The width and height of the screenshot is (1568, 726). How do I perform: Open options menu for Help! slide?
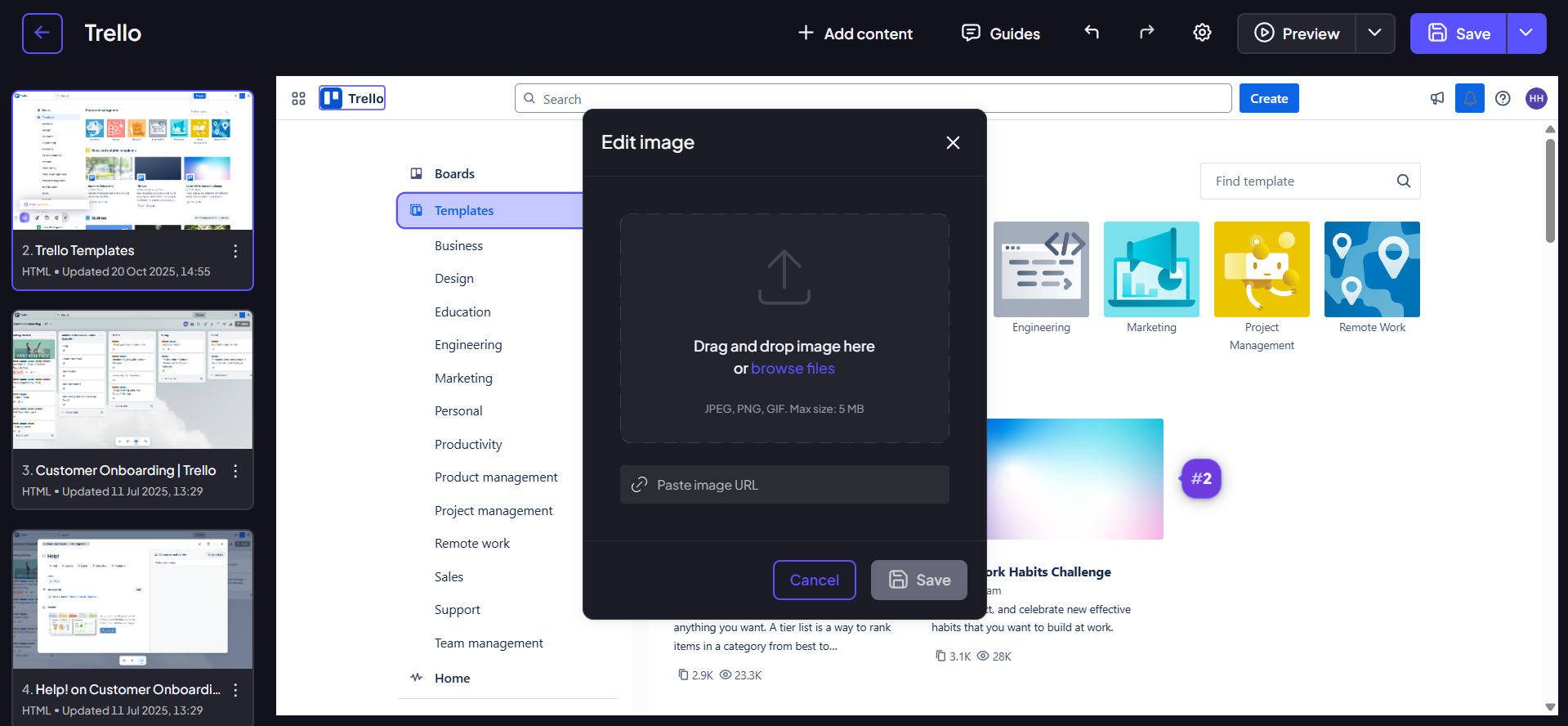[235, 690]
